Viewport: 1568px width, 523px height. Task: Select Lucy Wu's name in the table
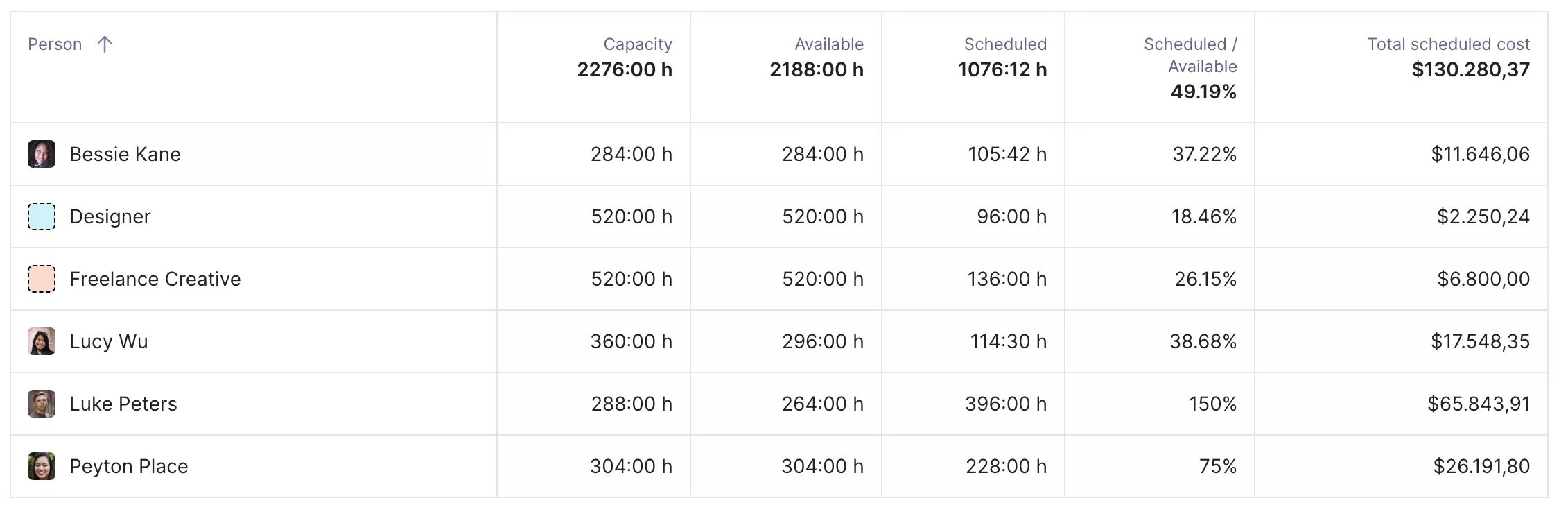click(x=109, y=341)
